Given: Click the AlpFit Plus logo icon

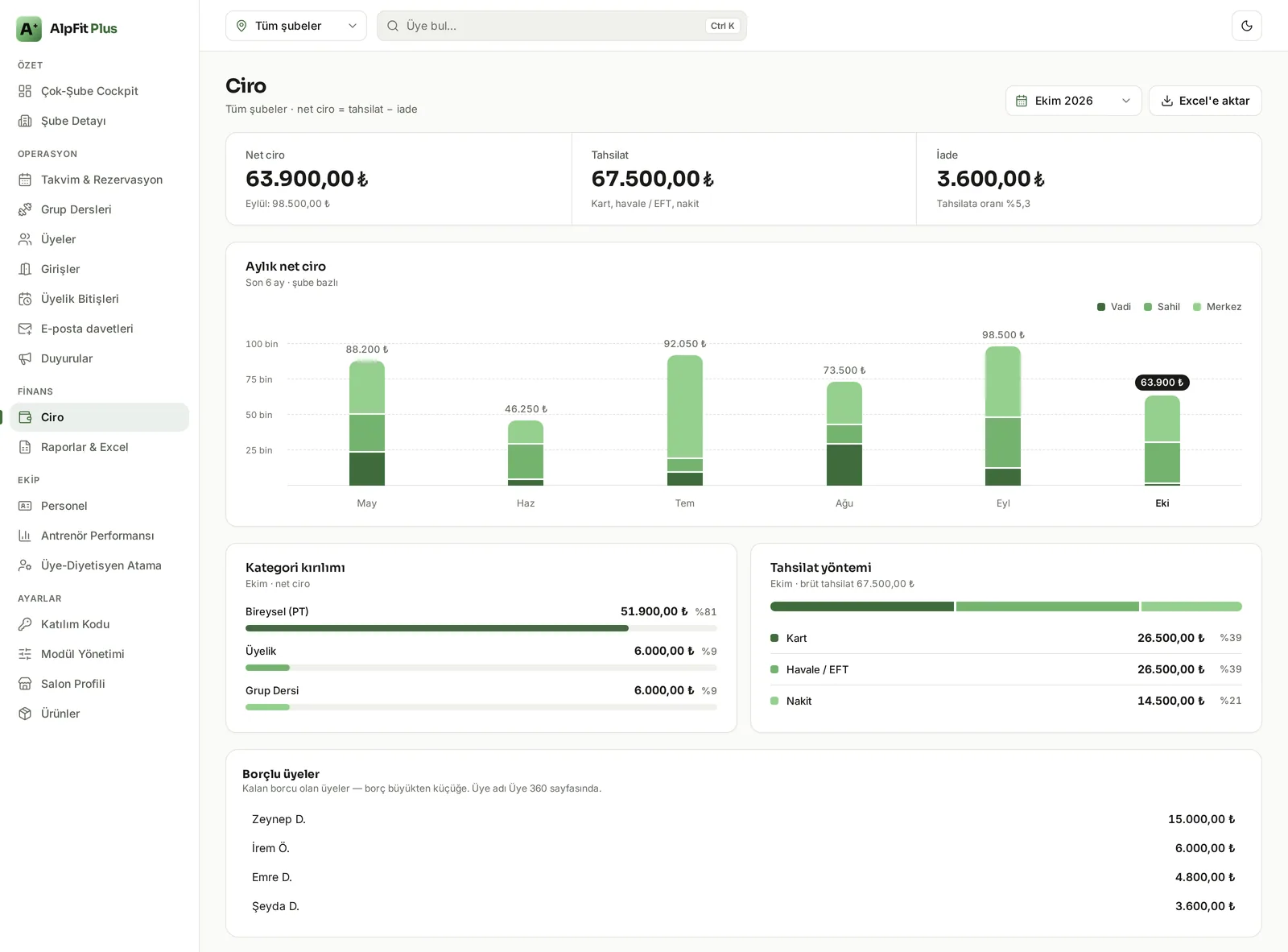Looking at the screenshot, I should click(29, 29).
